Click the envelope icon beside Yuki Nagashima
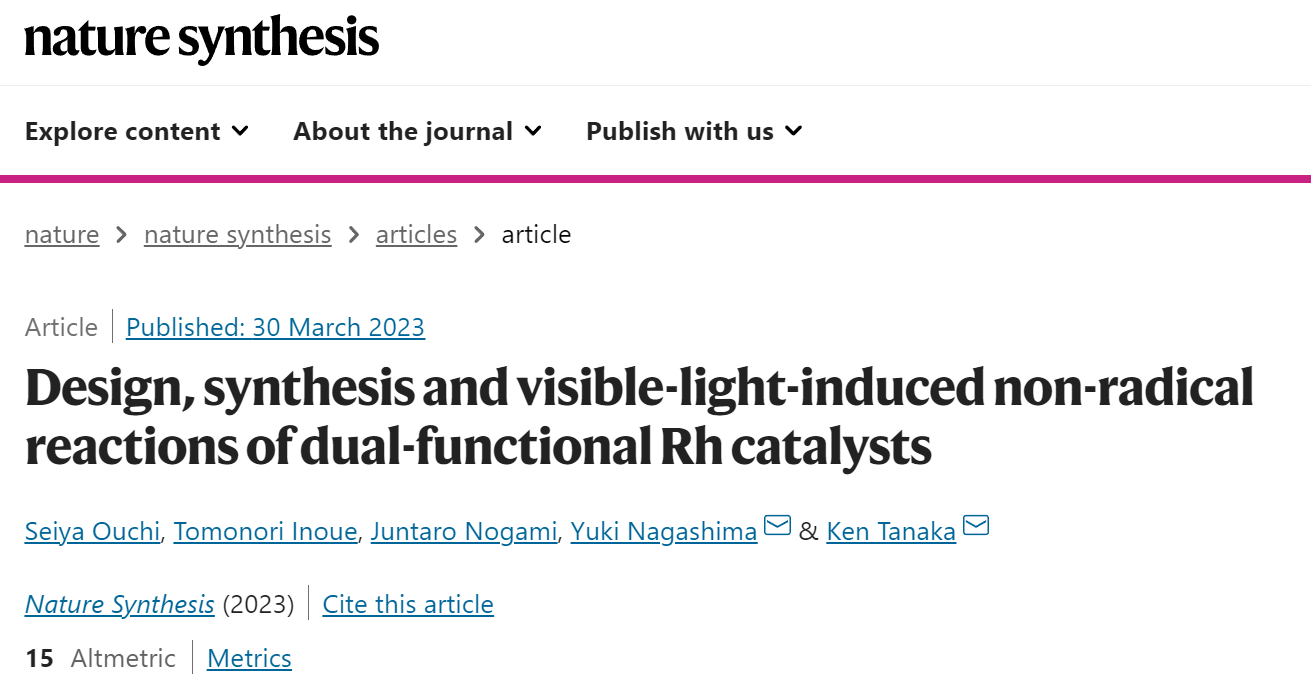The image size is (1311, 694). 777,525
